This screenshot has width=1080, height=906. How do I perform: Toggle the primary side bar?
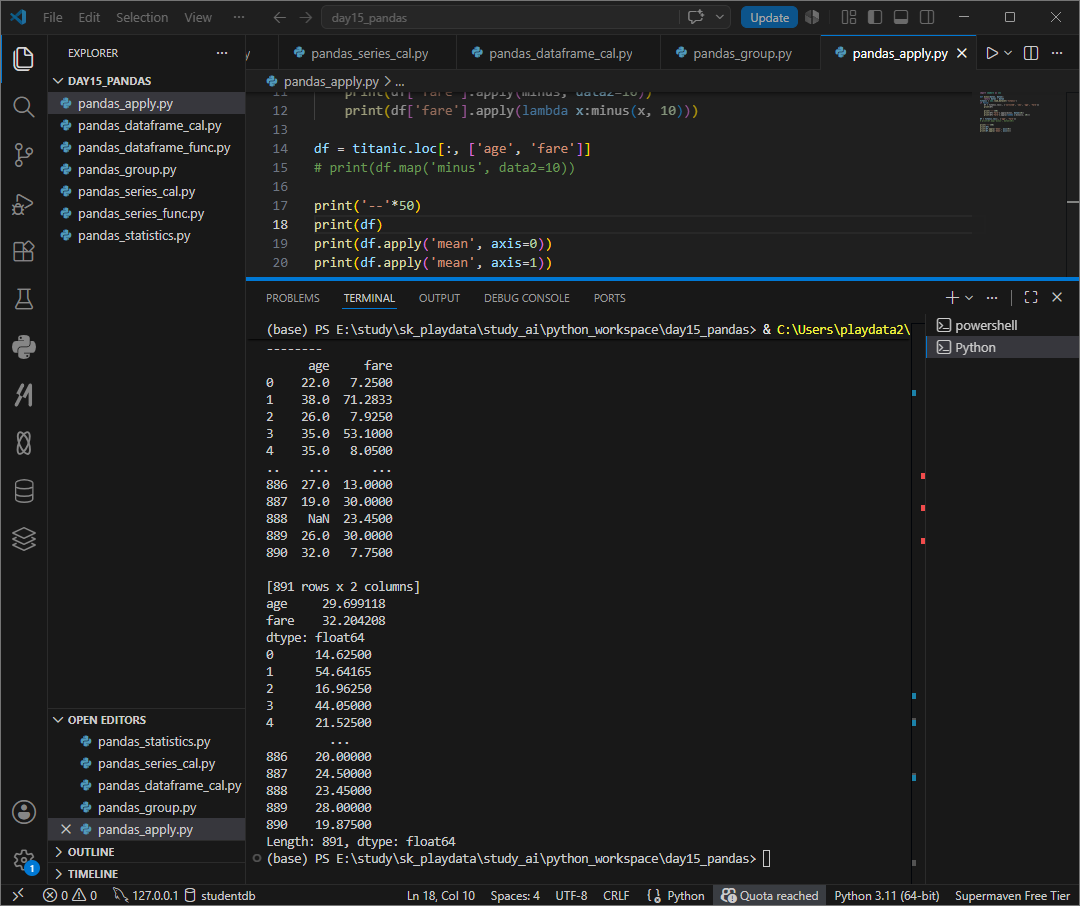coord(875,17)
